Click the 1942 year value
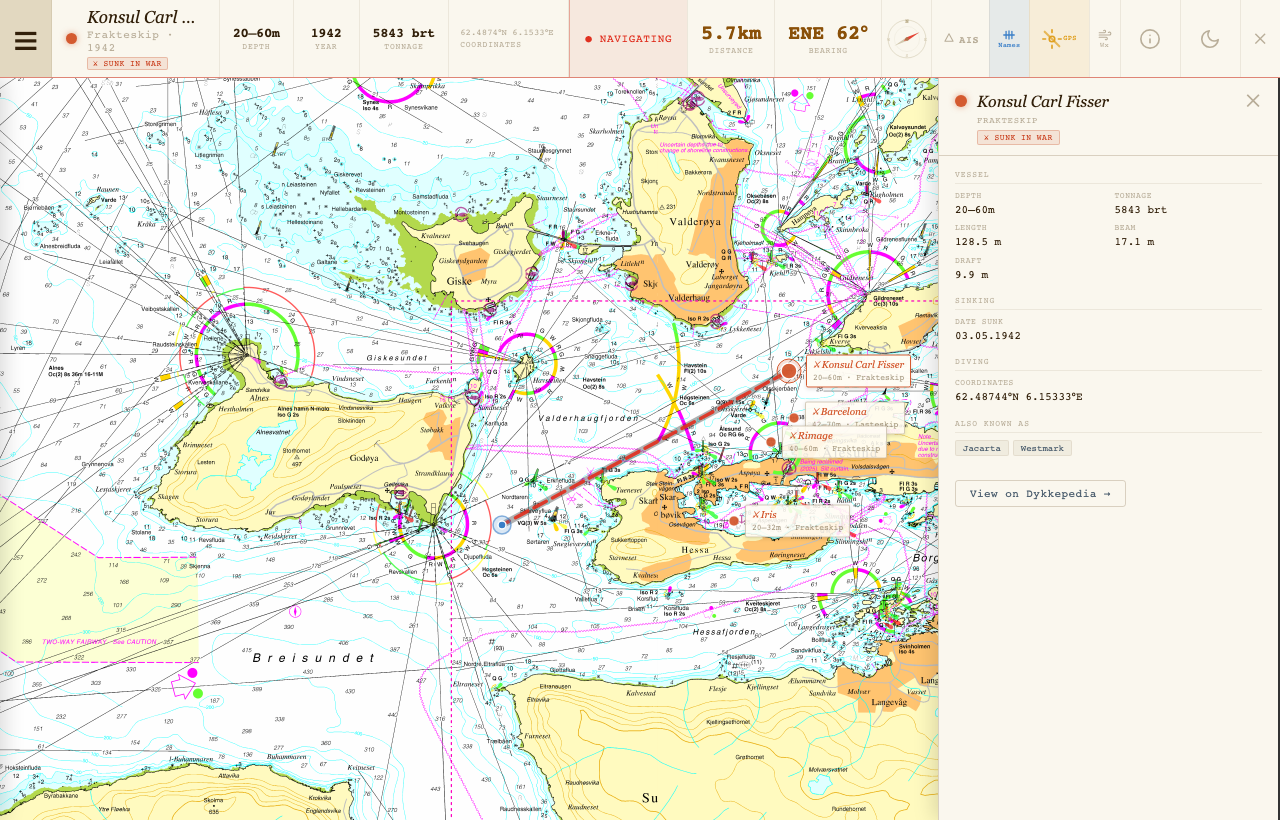 pos(326,33)
